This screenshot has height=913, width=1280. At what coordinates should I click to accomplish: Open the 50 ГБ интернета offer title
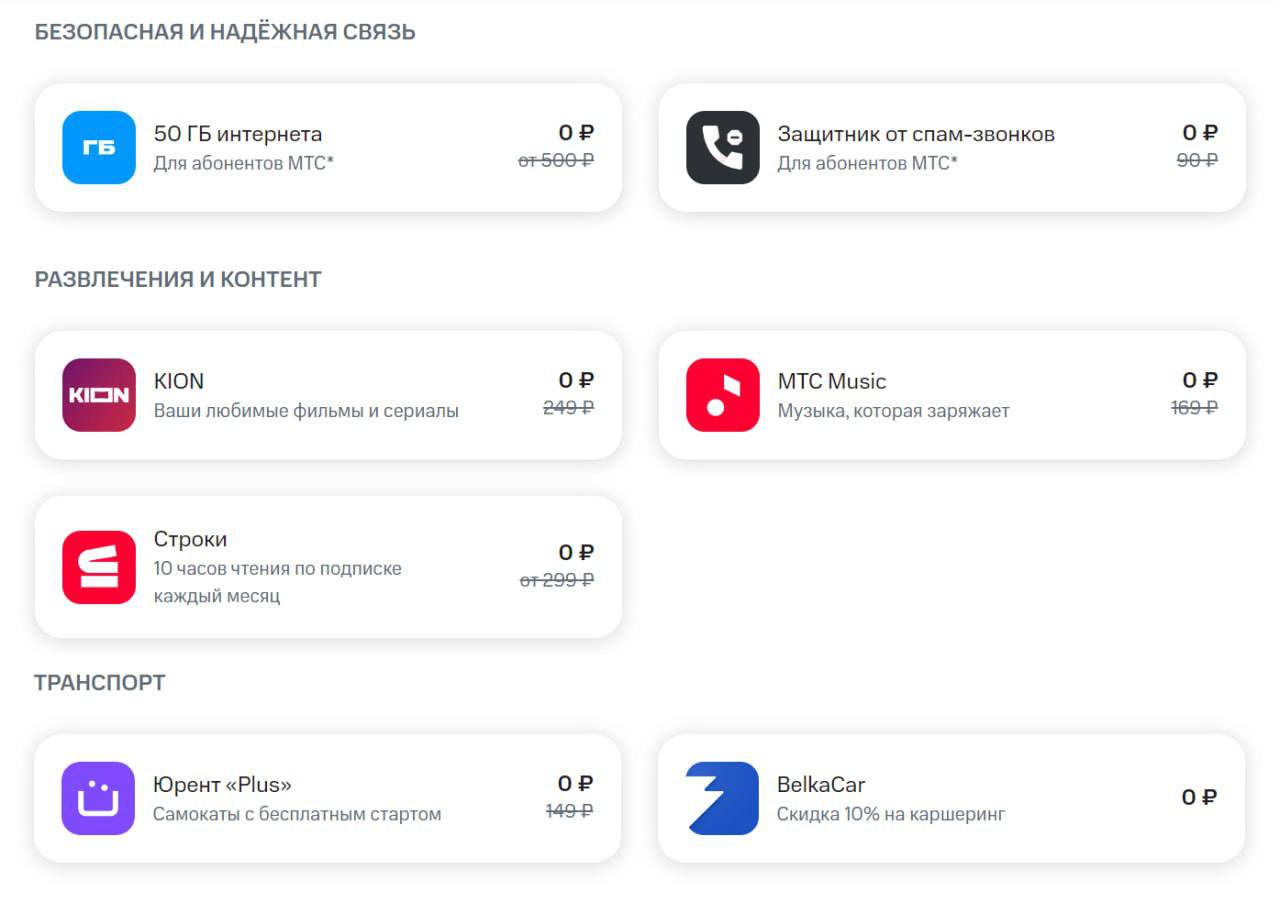238,134
